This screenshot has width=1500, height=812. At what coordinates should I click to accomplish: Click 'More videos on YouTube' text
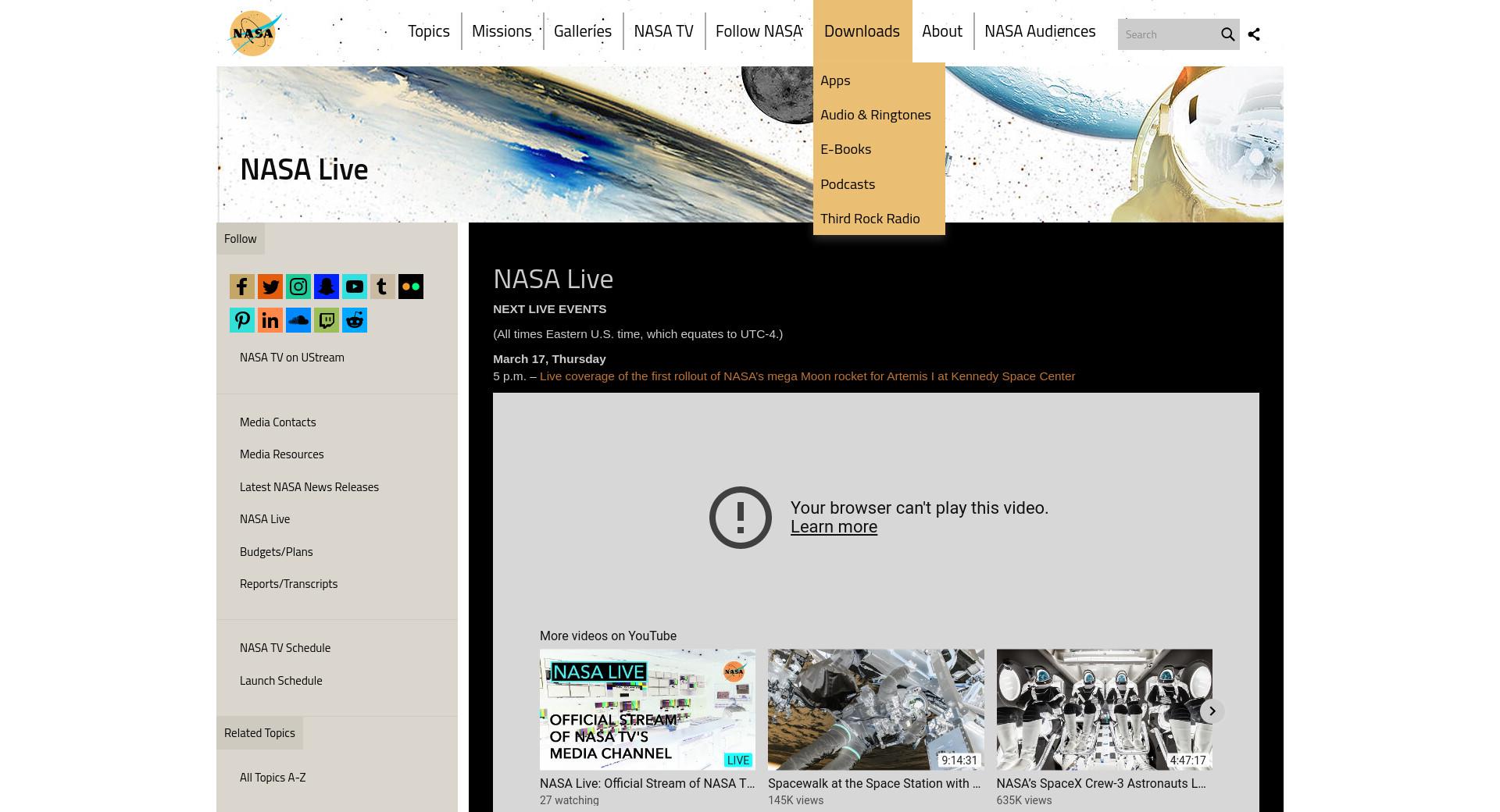click(608, 636)
